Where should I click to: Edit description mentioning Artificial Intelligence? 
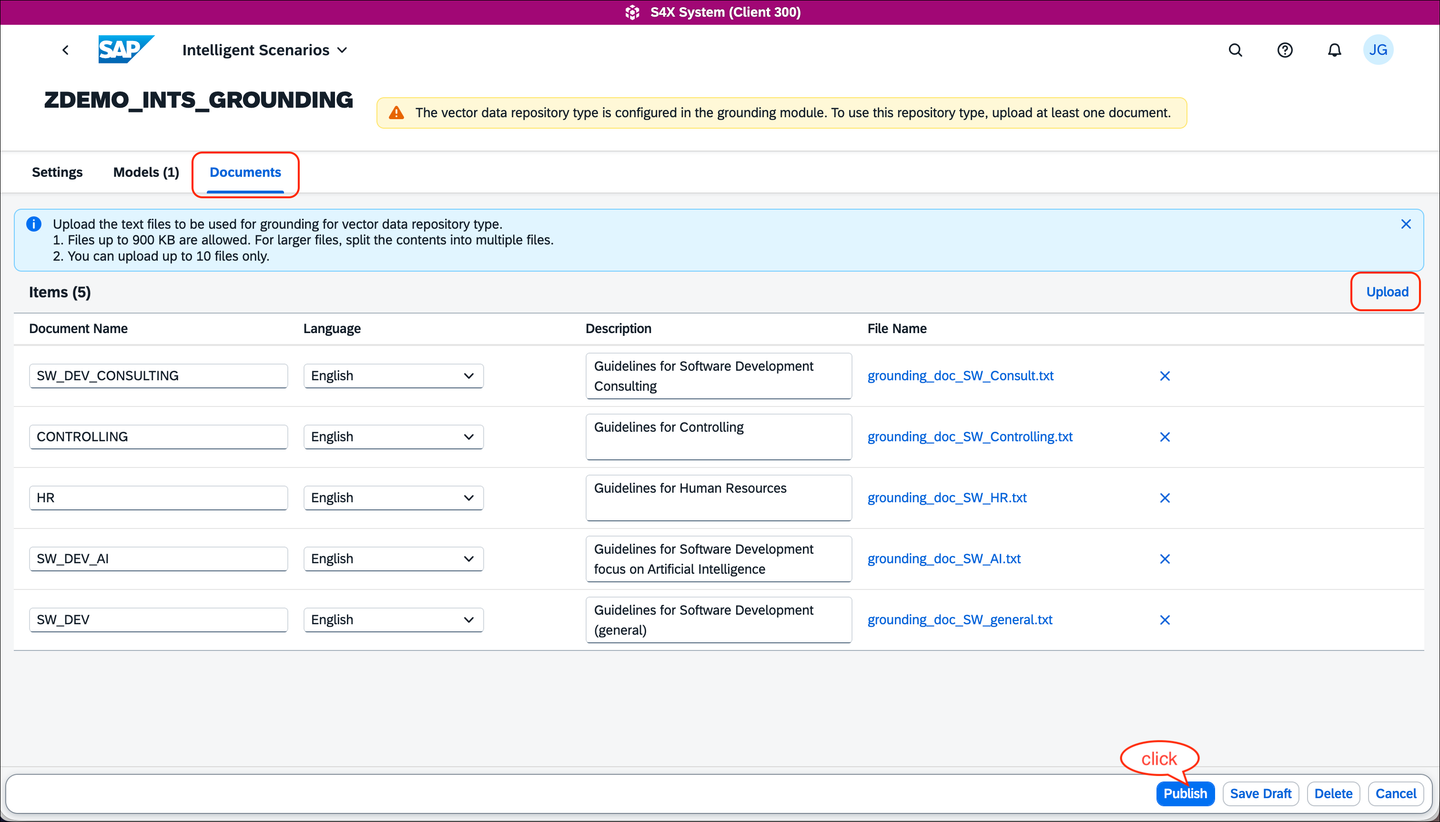tap(719, 559)
